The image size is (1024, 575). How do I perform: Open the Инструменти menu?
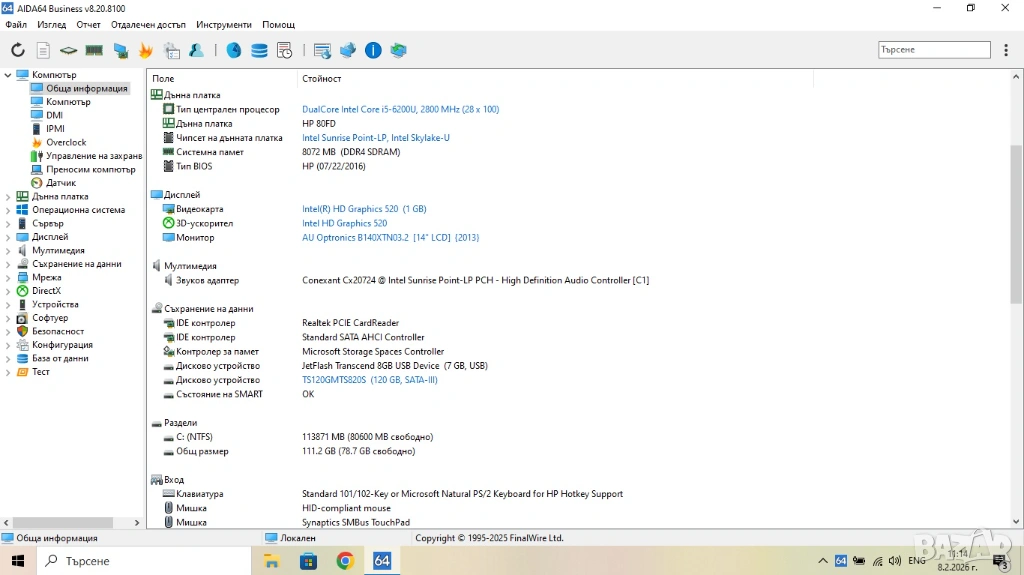tap(224, 24)
